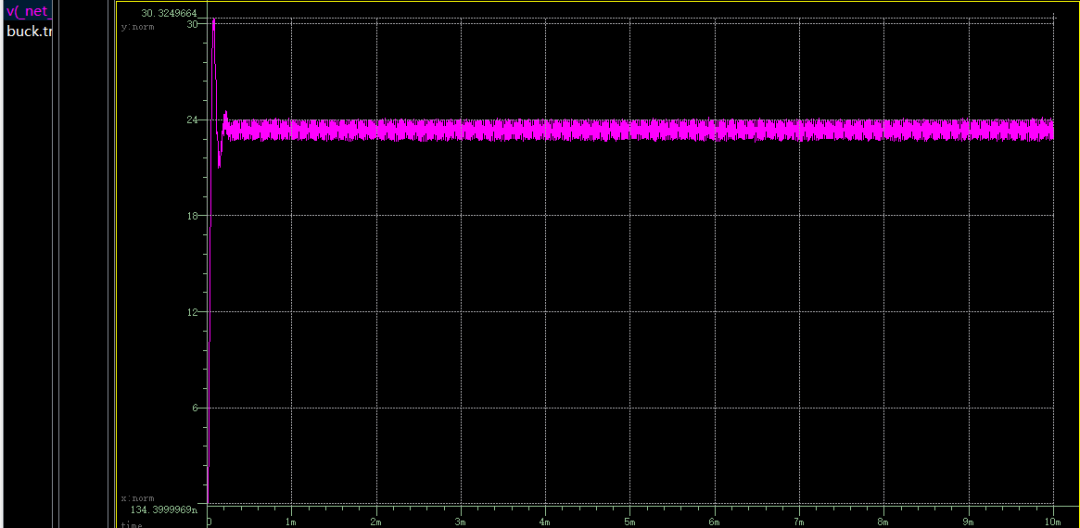Select the magenta v(_net signal entry
This screenshot has height=528, width=1080.
28,12
